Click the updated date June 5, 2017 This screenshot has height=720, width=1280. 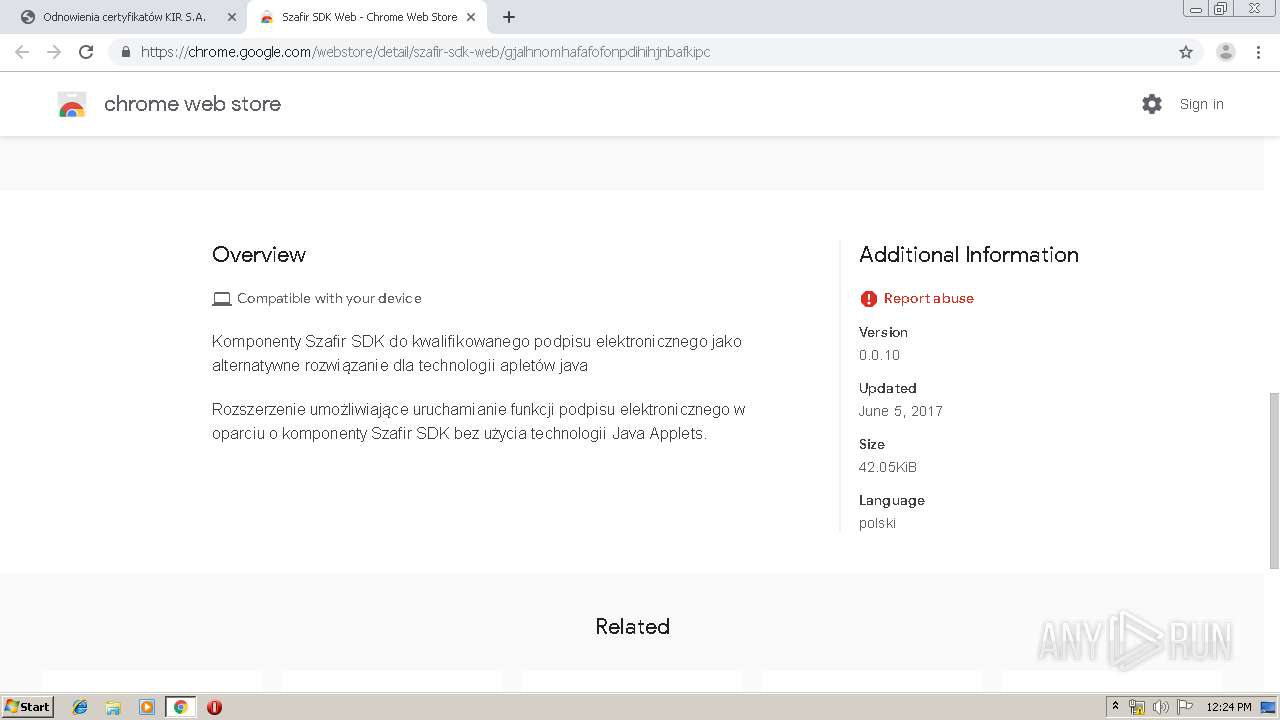(x=900, y=411)
